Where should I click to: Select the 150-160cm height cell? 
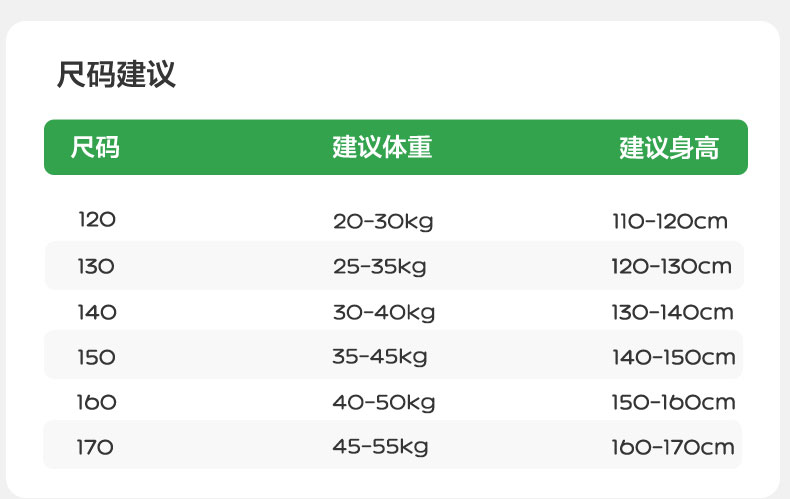pos(673,402)
